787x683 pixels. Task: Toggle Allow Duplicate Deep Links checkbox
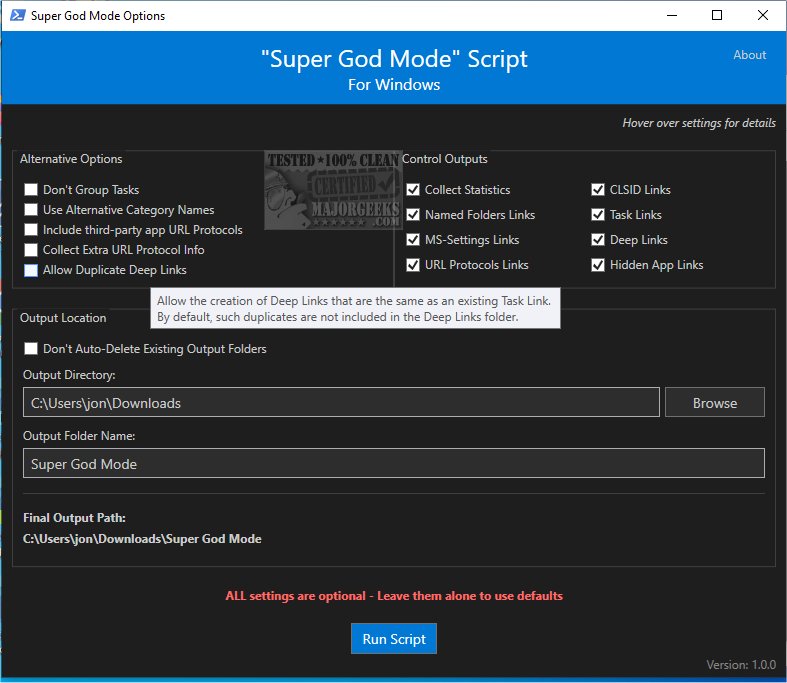[x=32, y=270]
